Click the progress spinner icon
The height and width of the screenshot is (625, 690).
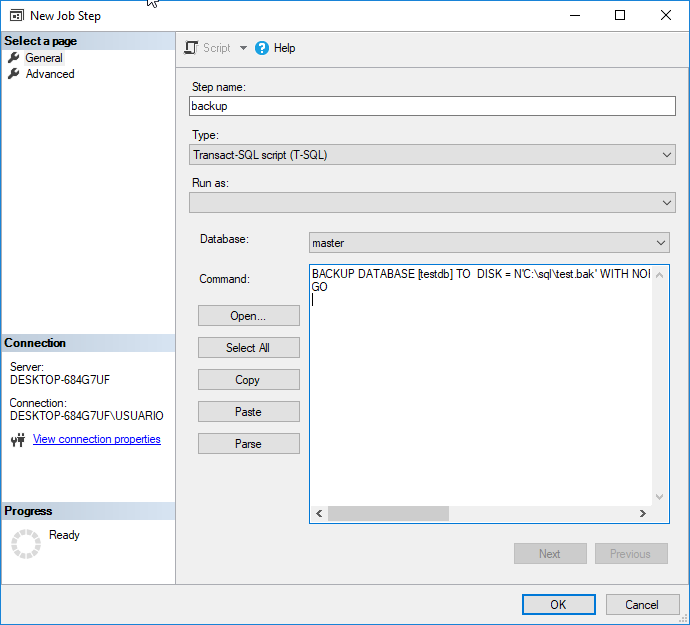(26, 544)
